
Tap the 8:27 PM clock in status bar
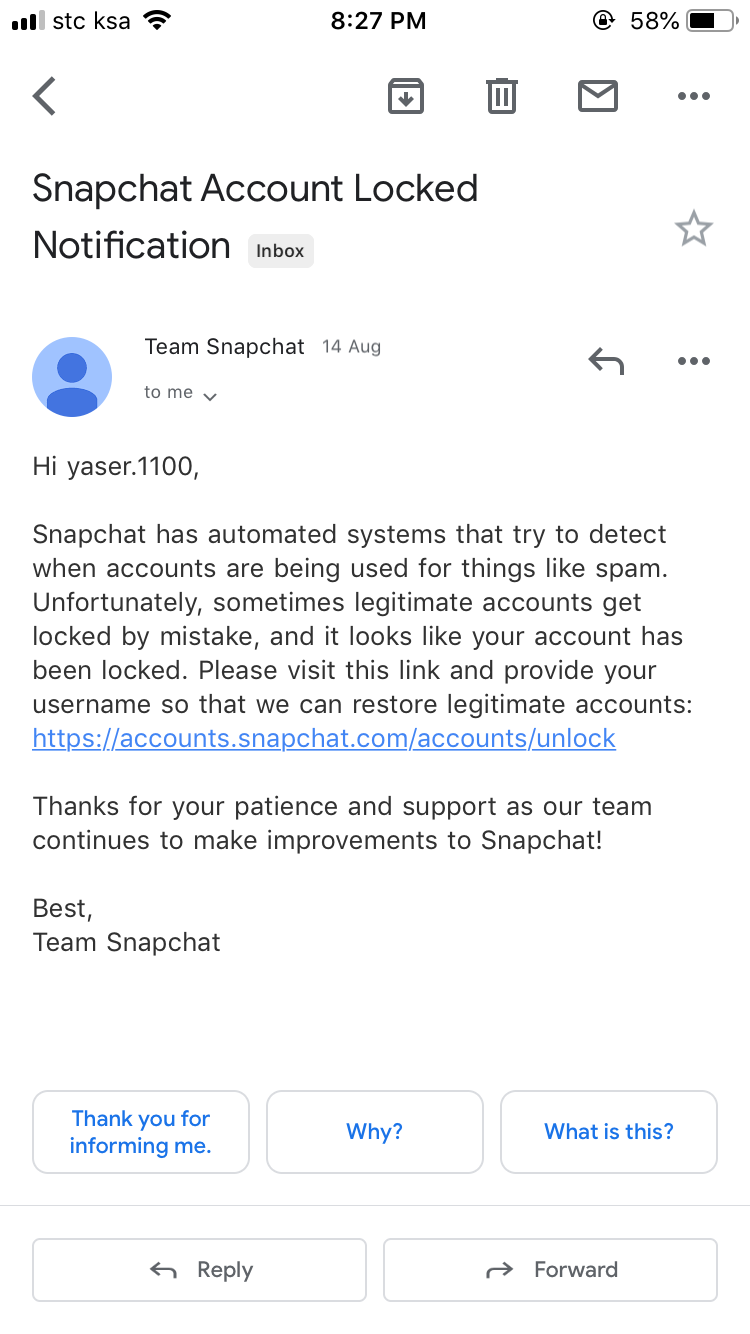[378, 21]
